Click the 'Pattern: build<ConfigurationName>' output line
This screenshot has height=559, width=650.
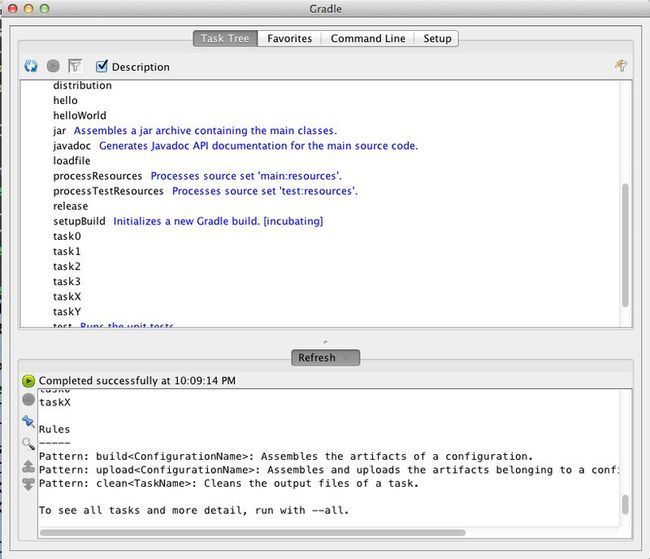click(286, 456)
